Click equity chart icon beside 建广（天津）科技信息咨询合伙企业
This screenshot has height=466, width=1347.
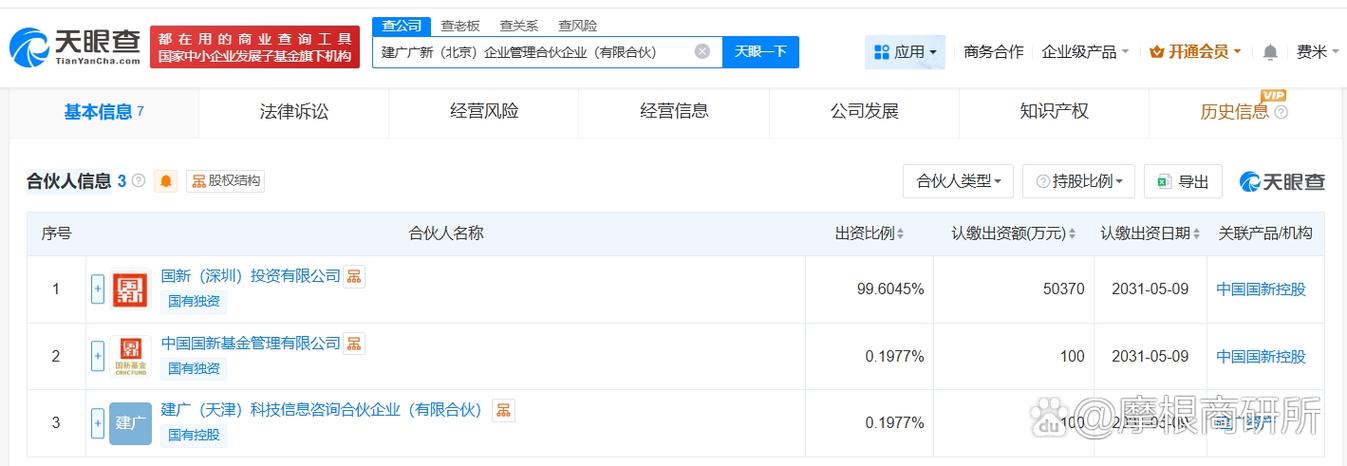click(x=504, y=410)
